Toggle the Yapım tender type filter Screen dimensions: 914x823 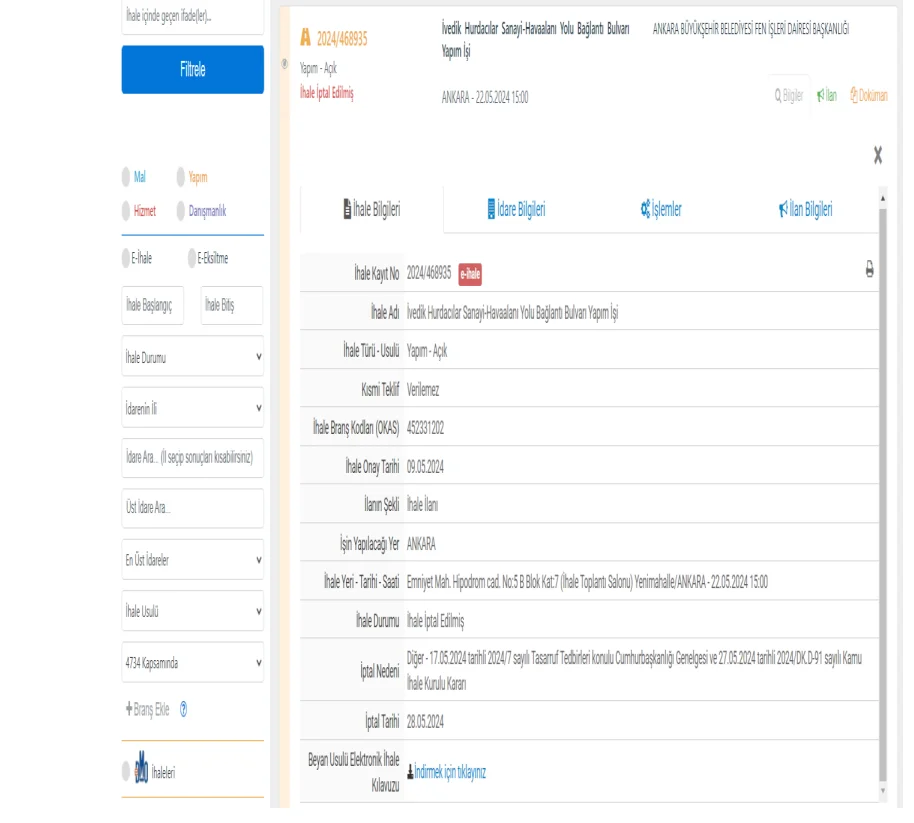coord(181,177)
